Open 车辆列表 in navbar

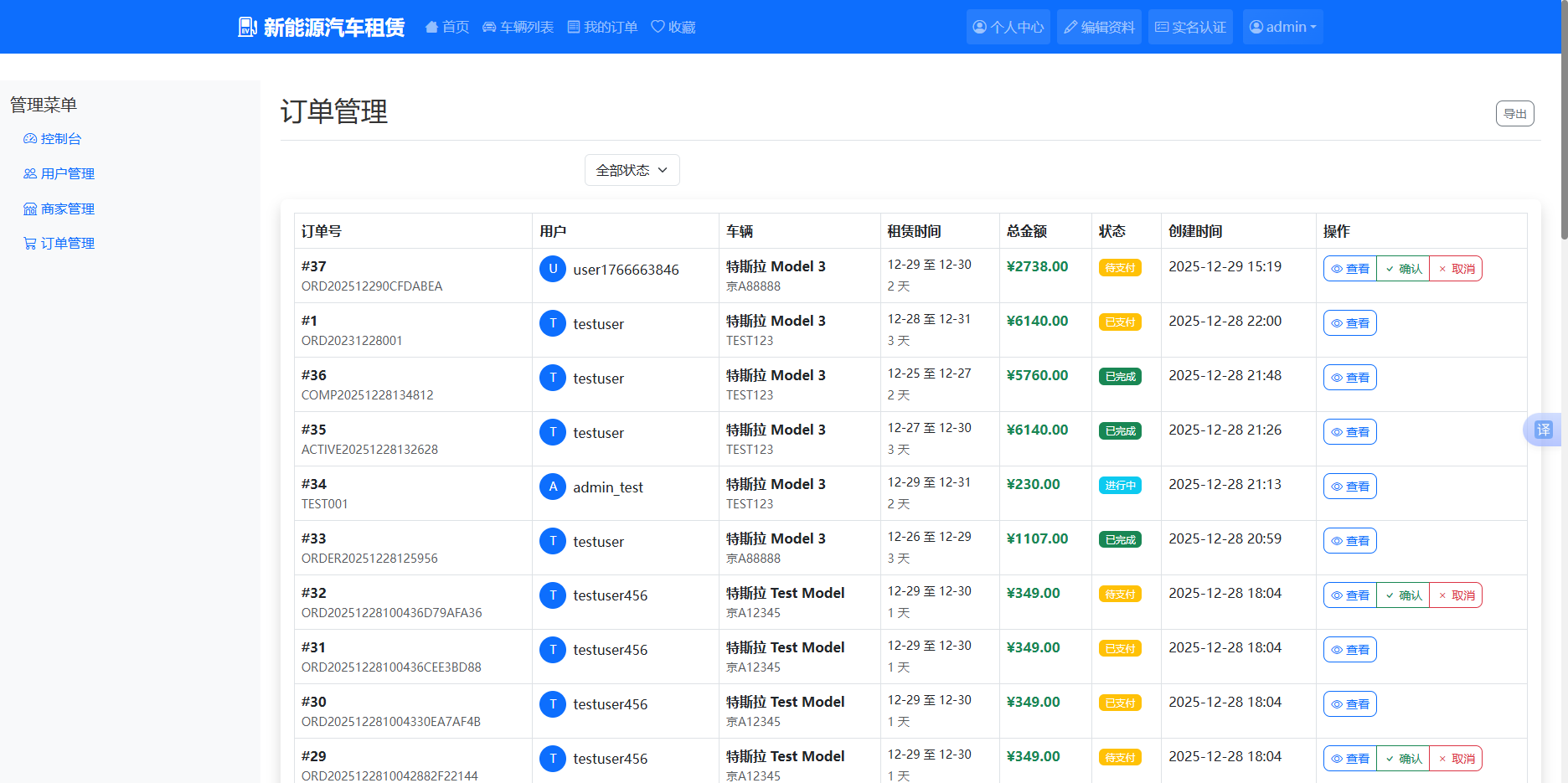click(x=518, y=27)
